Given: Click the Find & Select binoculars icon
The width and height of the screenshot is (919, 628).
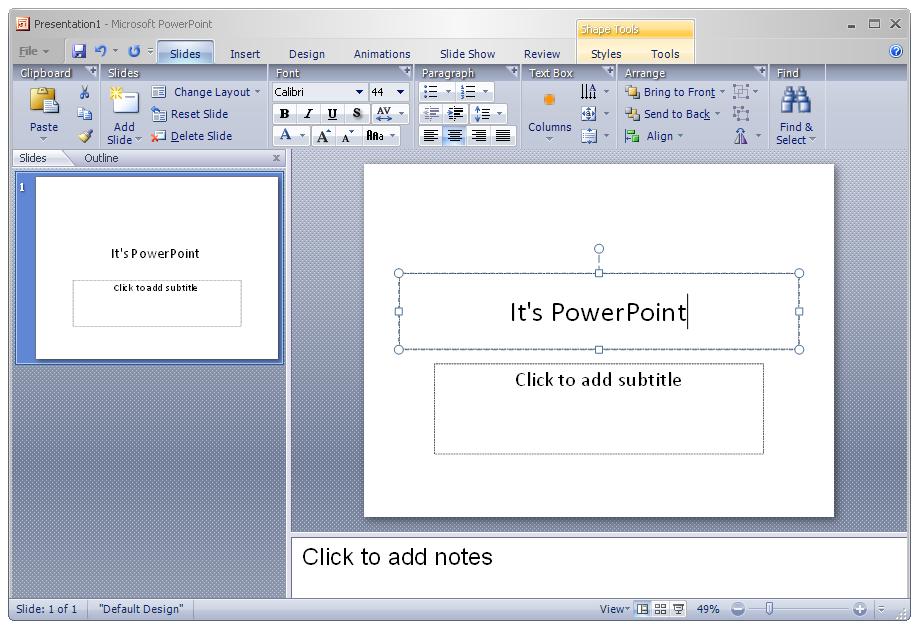Looking at the screenshot, I should pyautogui.click(x=795, y=100).
